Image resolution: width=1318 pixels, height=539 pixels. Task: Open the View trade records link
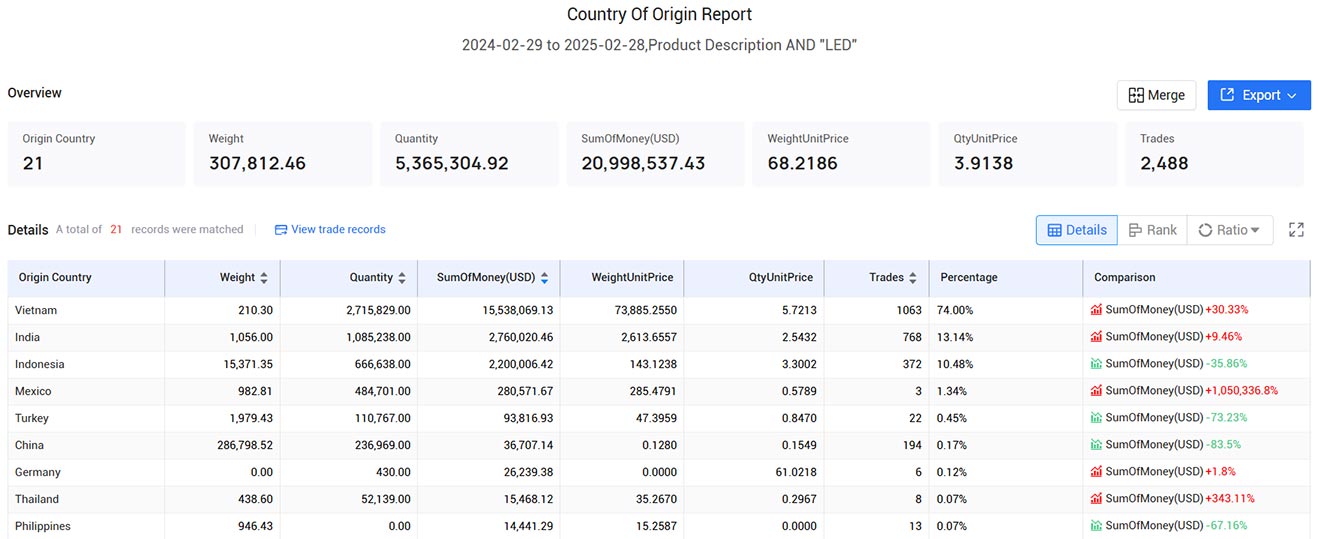pyautogui.click(x=330, y=229)
